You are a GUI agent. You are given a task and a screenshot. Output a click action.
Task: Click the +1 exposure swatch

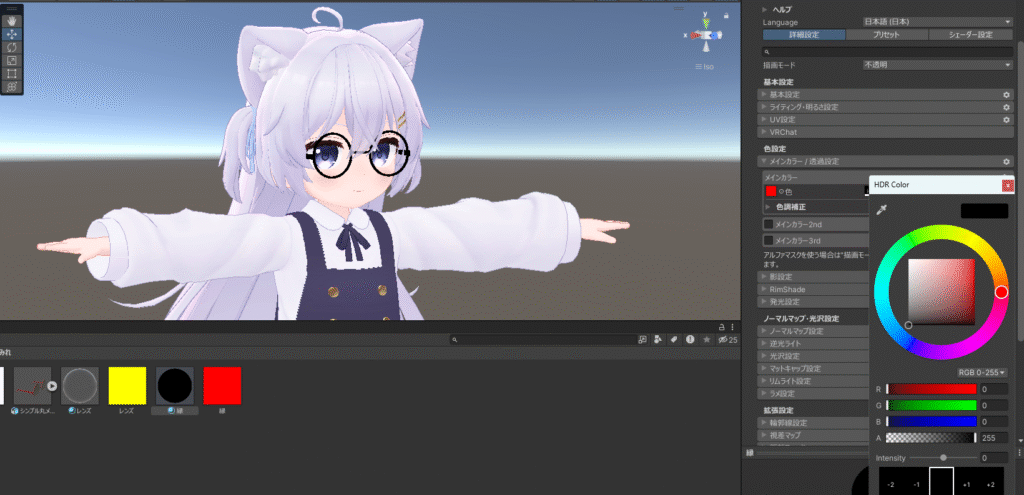[x=967, y=481]
